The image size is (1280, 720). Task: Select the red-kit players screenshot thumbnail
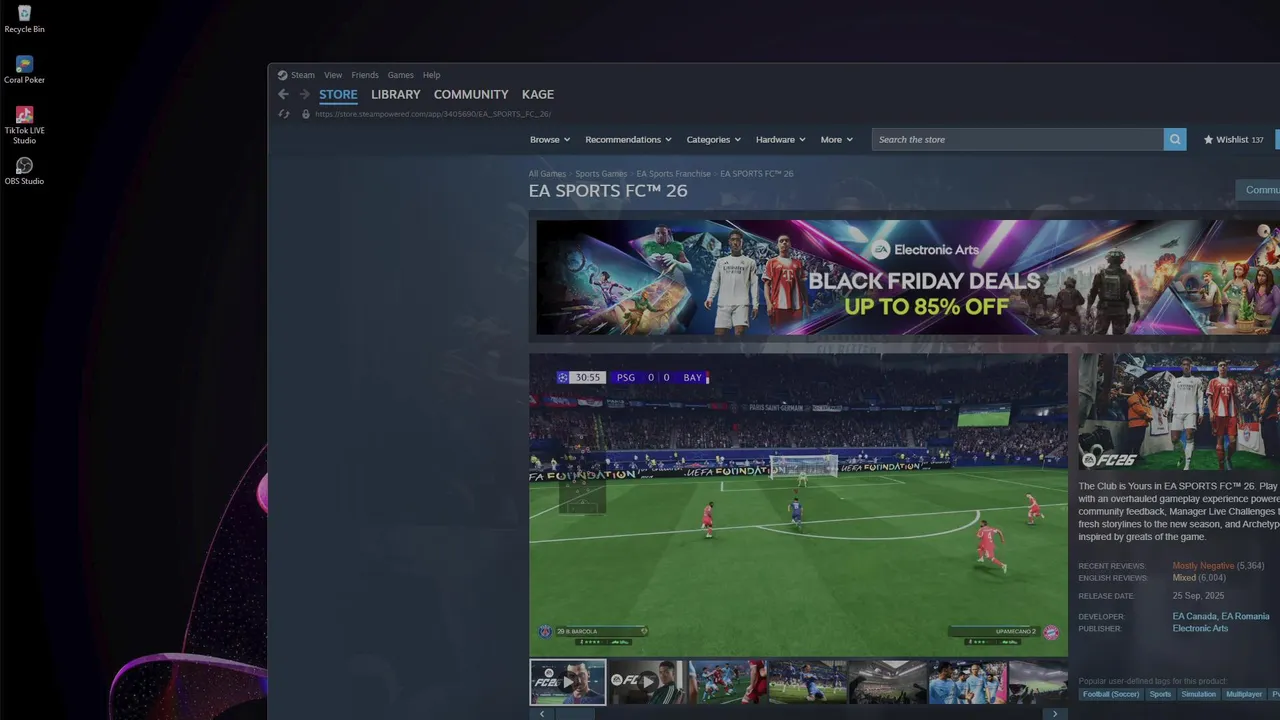pyautogui.click(x=728, y=681)
